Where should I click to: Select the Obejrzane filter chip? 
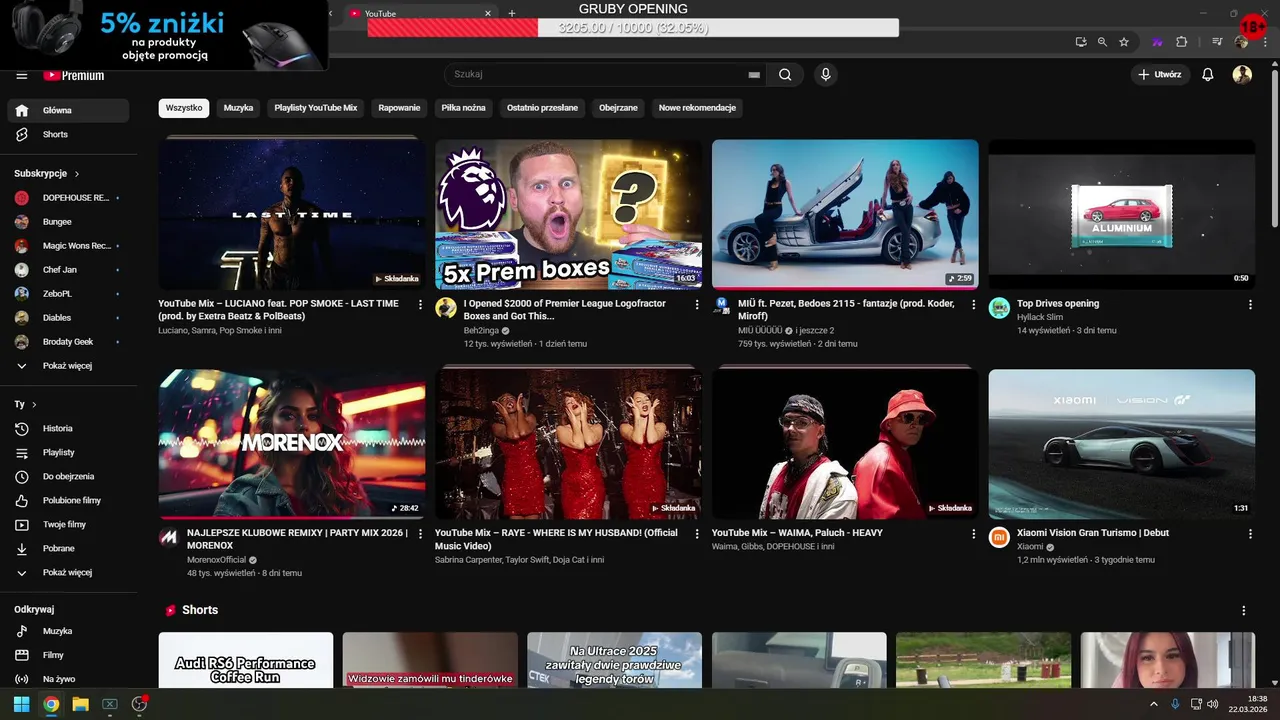618,108
